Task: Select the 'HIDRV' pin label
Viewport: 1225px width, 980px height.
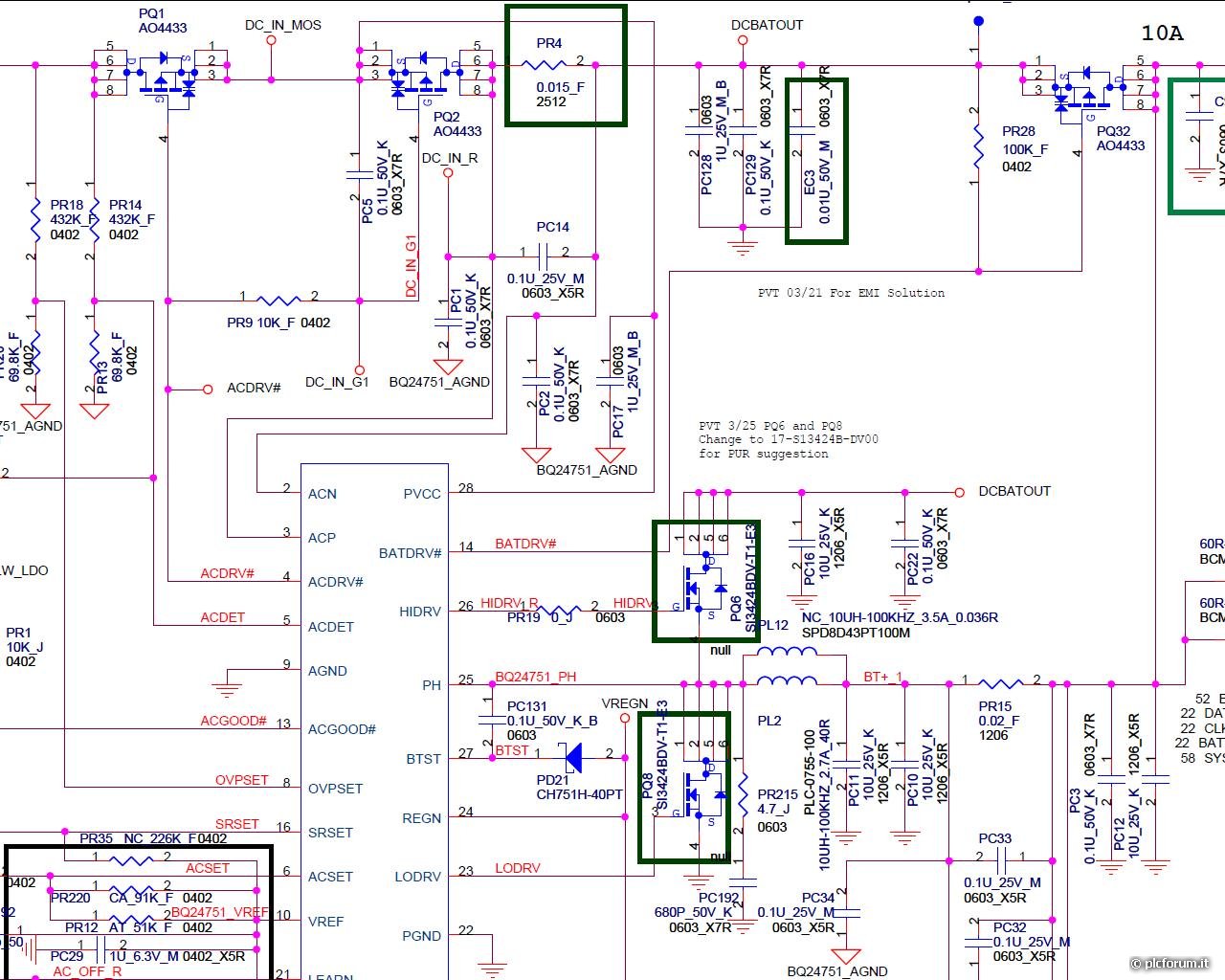Action: click(420, 612)
